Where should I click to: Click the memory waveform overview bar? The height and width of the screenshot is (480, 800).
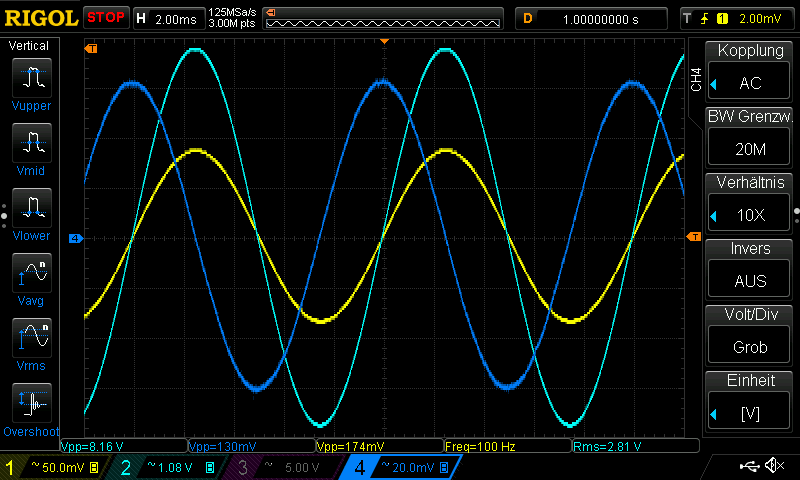coord(383,19)
